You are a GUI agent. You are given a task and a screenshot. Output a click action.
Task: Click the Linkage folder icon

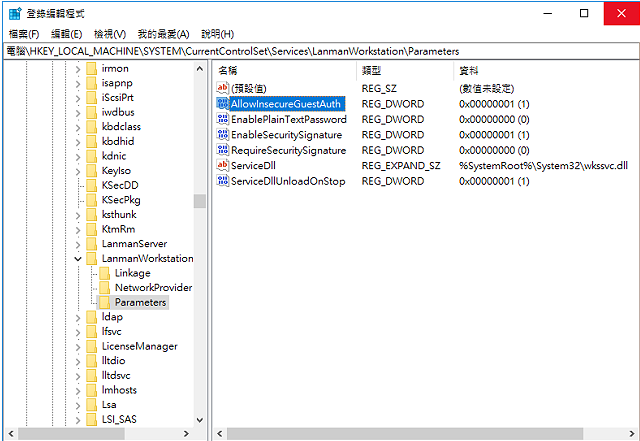pyautogui.click(x=105, y=273)
